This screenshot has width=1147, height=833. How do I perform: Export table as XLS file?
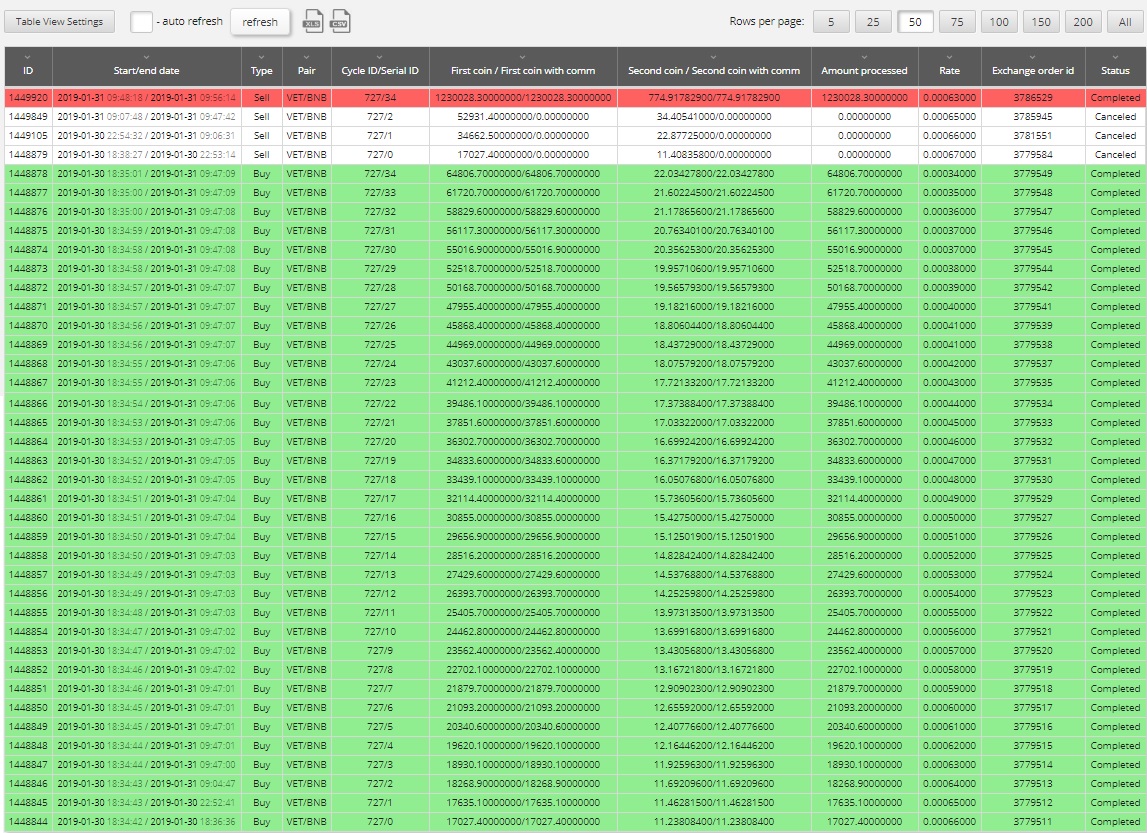313,21
